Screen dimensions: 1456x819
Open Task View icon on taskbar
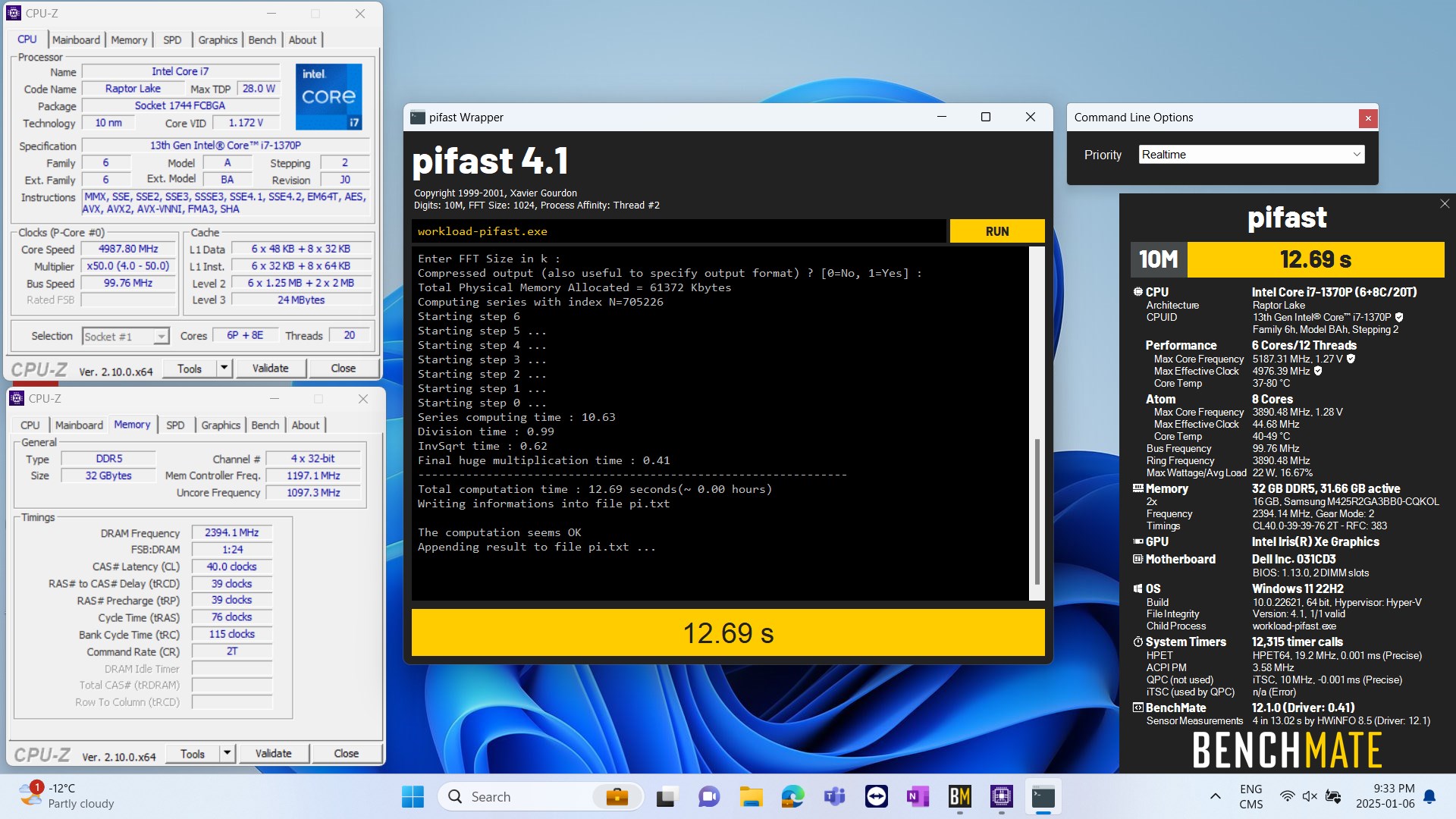(667, 796)
